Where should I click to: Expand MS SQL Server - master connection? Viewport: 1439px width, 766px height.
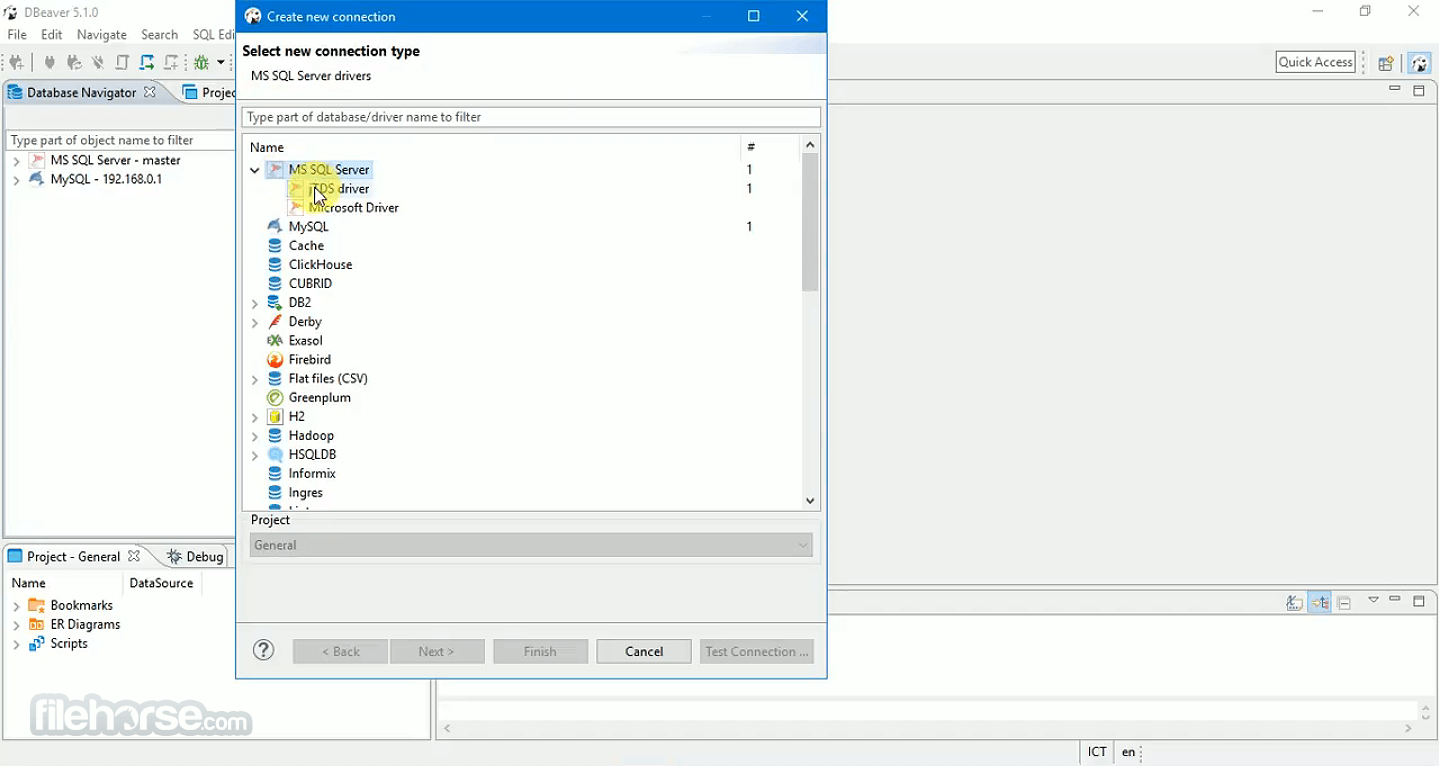[16, 161]
